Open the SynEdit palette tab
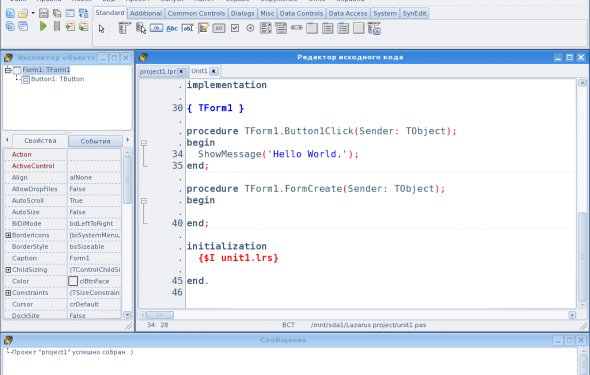The height and width of the screenshot is (375, 590). click(x=414, y=14)
